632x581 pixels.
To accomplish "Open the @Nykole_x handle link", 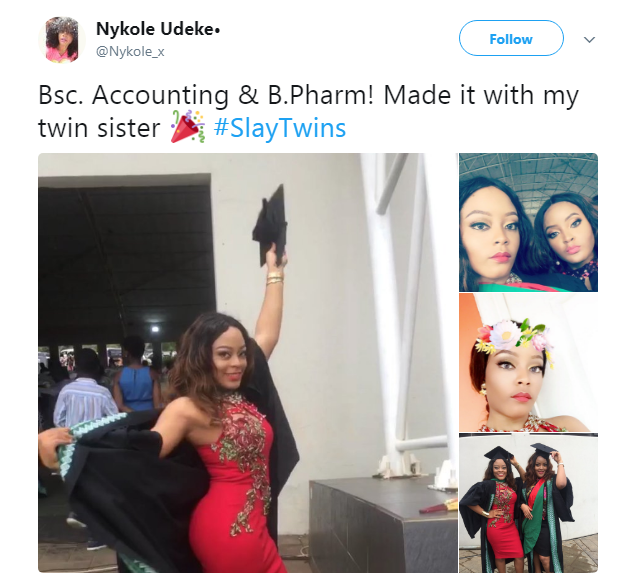I will click(x=130, y=50).
